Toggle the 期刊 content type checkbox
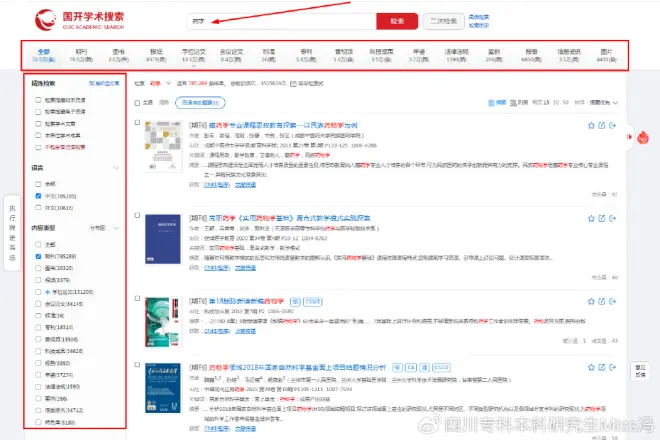The image size is (660, 440). pos(38,256)
